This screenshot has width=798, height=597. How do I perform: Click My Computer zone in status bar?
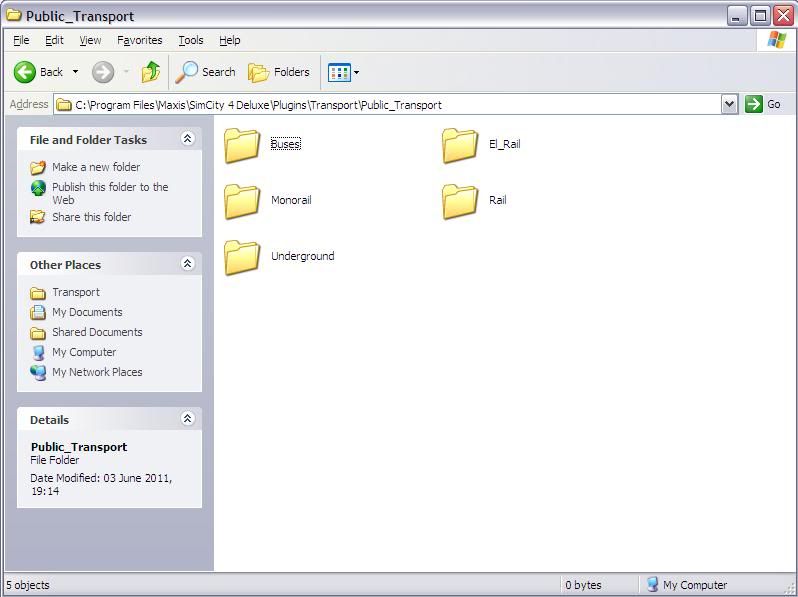coord(687,585)
